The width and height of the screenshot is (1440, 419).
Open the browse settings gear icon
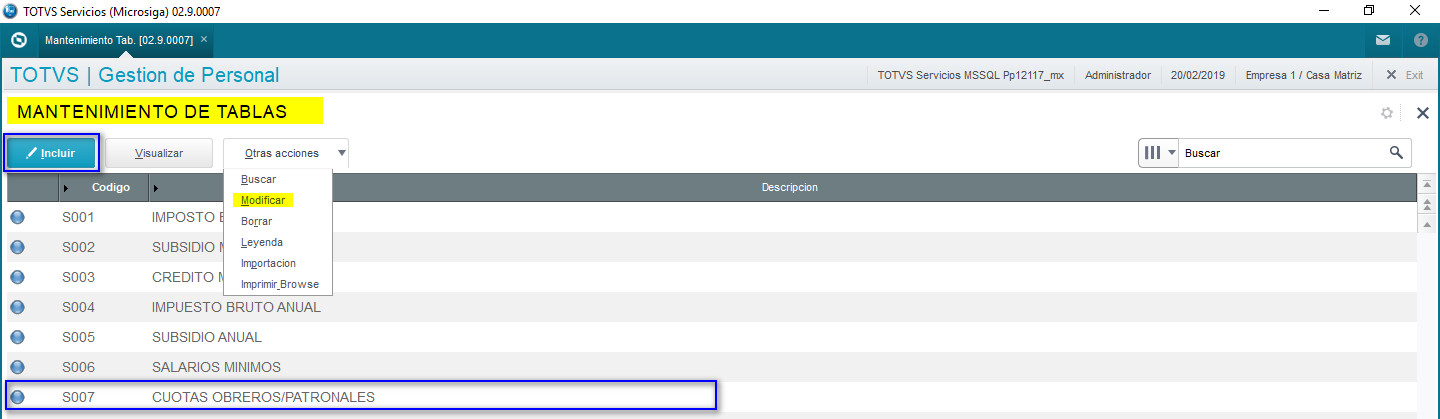click(x=1387, y=113)
